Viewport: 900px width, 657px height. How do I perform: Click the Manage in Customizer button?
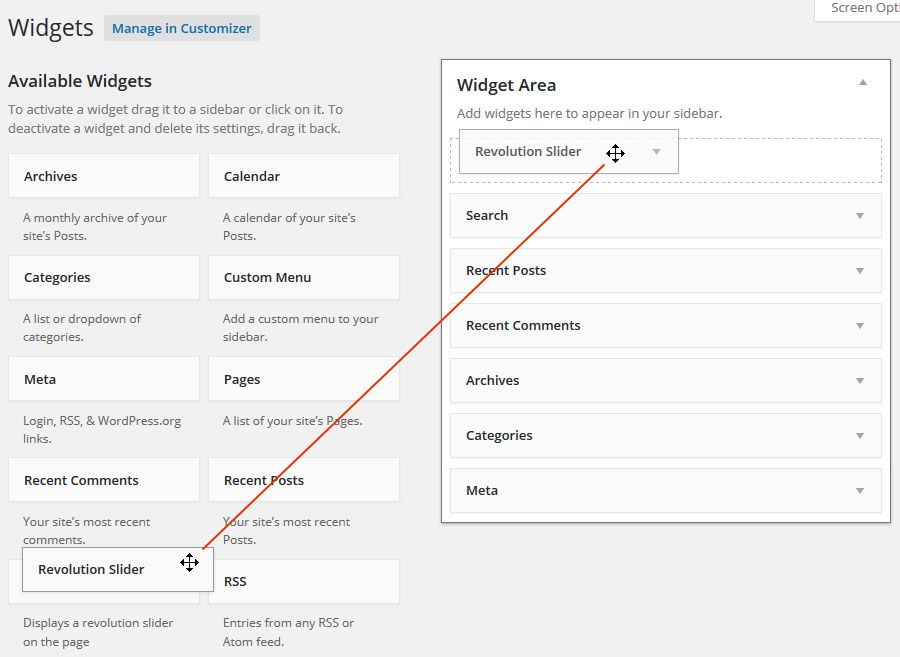[x=181, y=28]
